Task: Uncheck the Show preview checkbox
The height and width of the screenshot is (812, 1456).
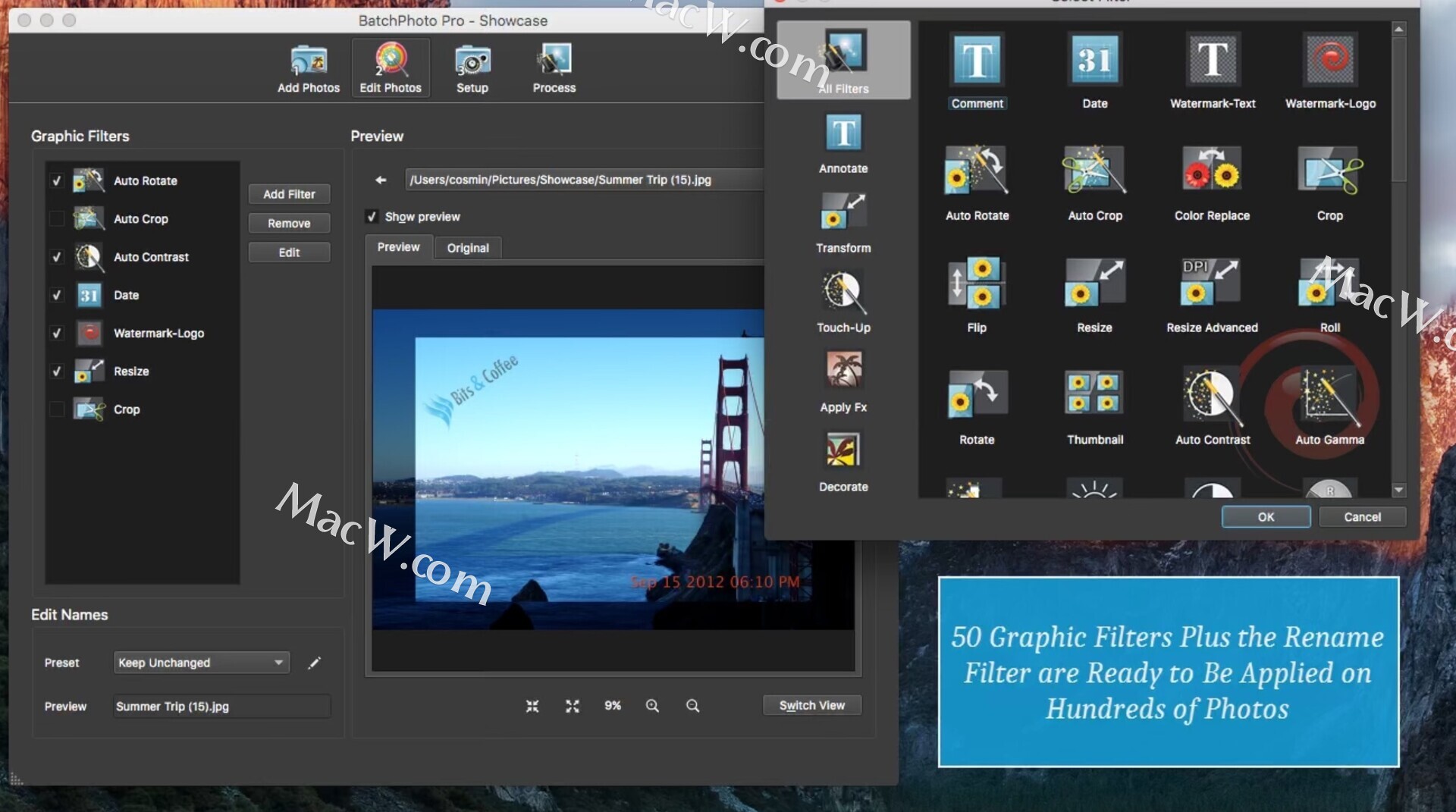Action: point(372,217)
